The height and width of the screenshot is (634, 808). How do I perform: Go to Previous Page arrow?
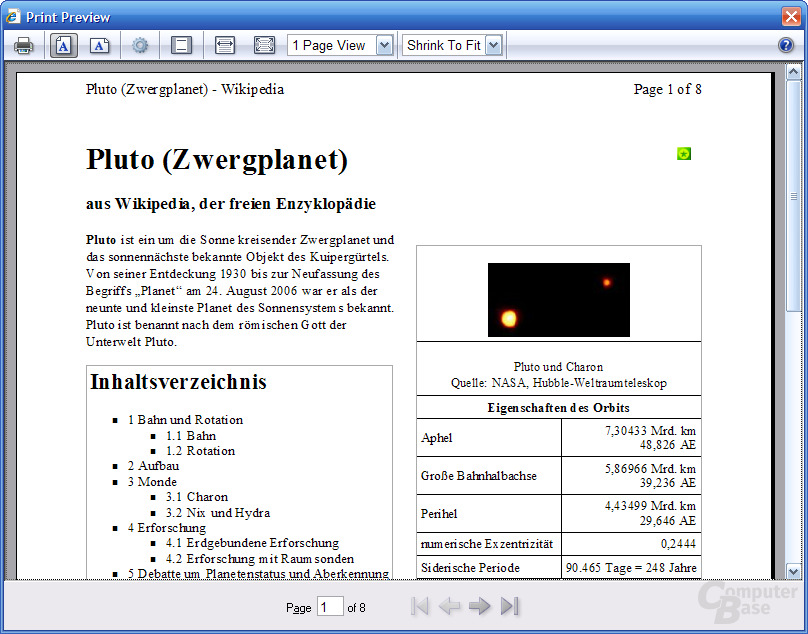click(x=449, y=606)
